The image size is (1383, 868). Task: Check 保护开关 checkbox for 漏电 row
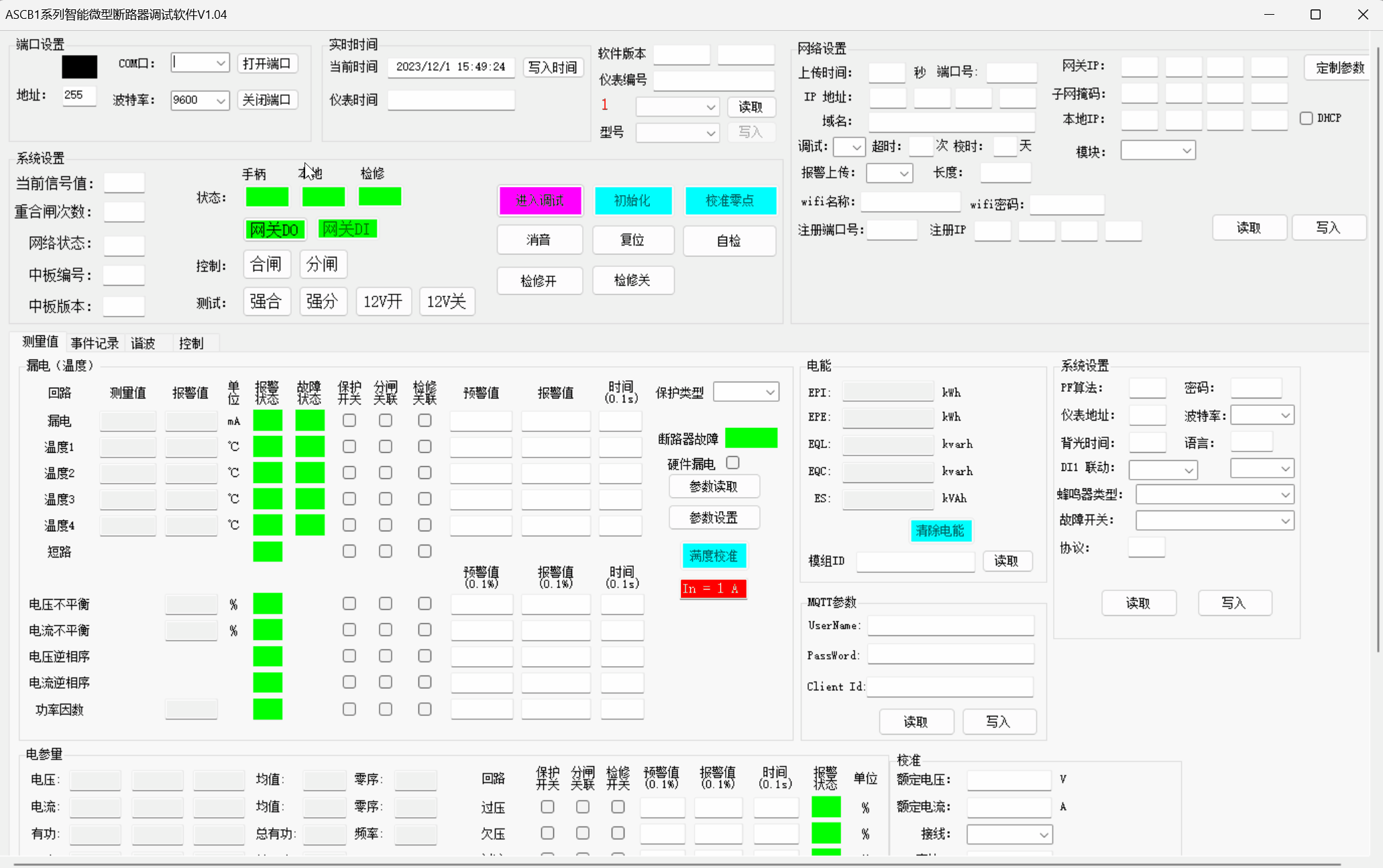(349, 421)
